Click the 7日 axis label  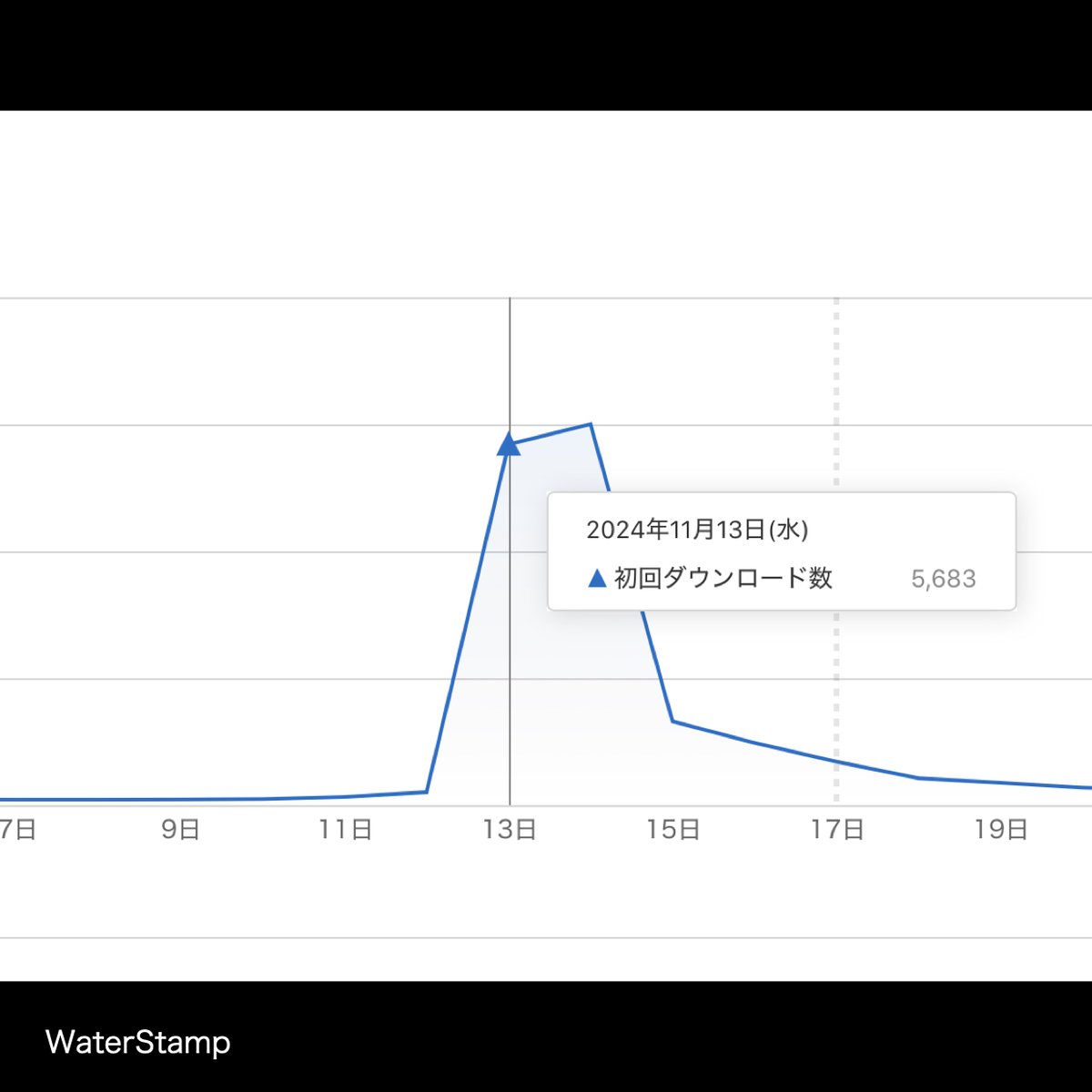tap(18, 829)
